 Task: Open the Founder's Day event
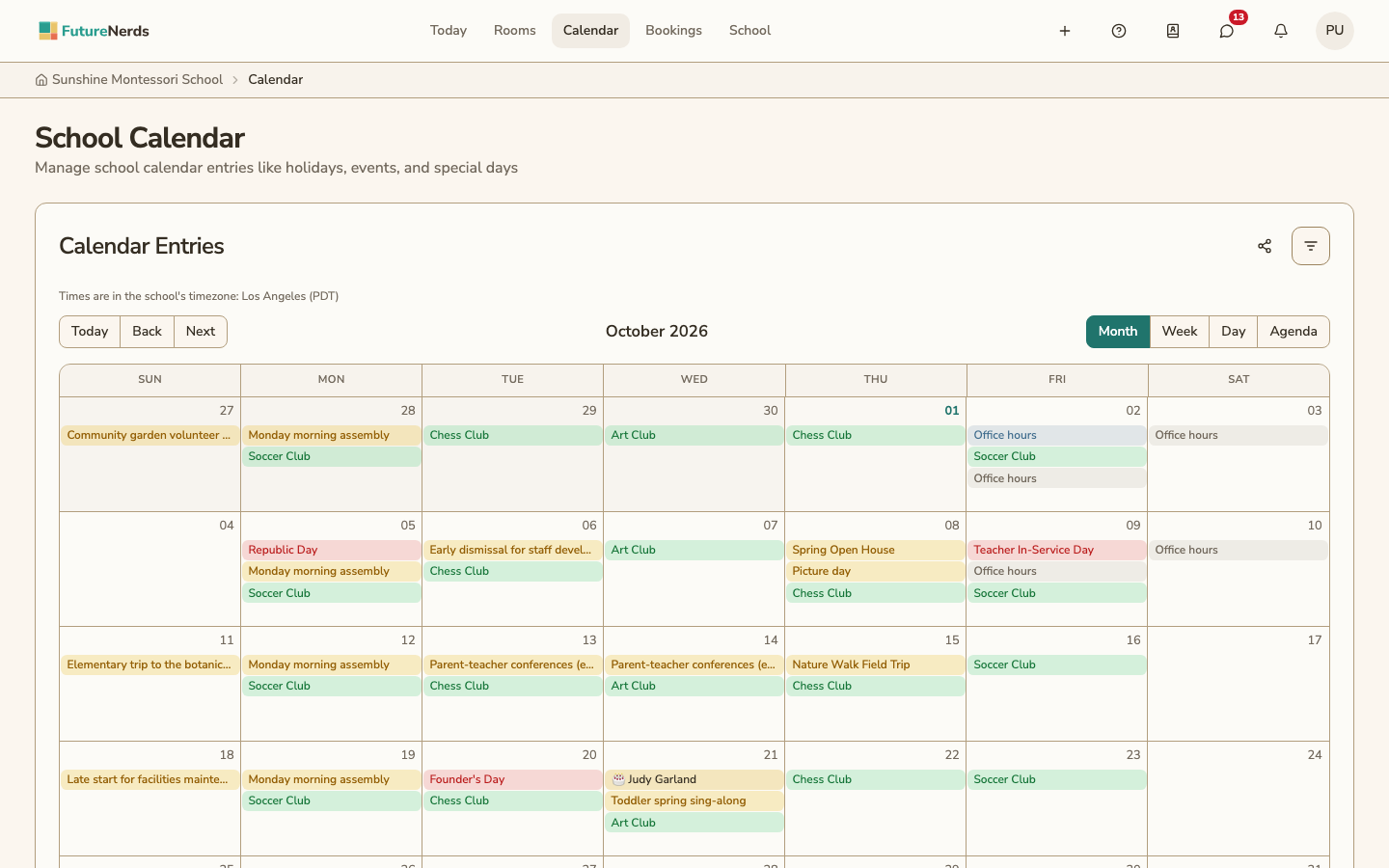click(513, 779)
